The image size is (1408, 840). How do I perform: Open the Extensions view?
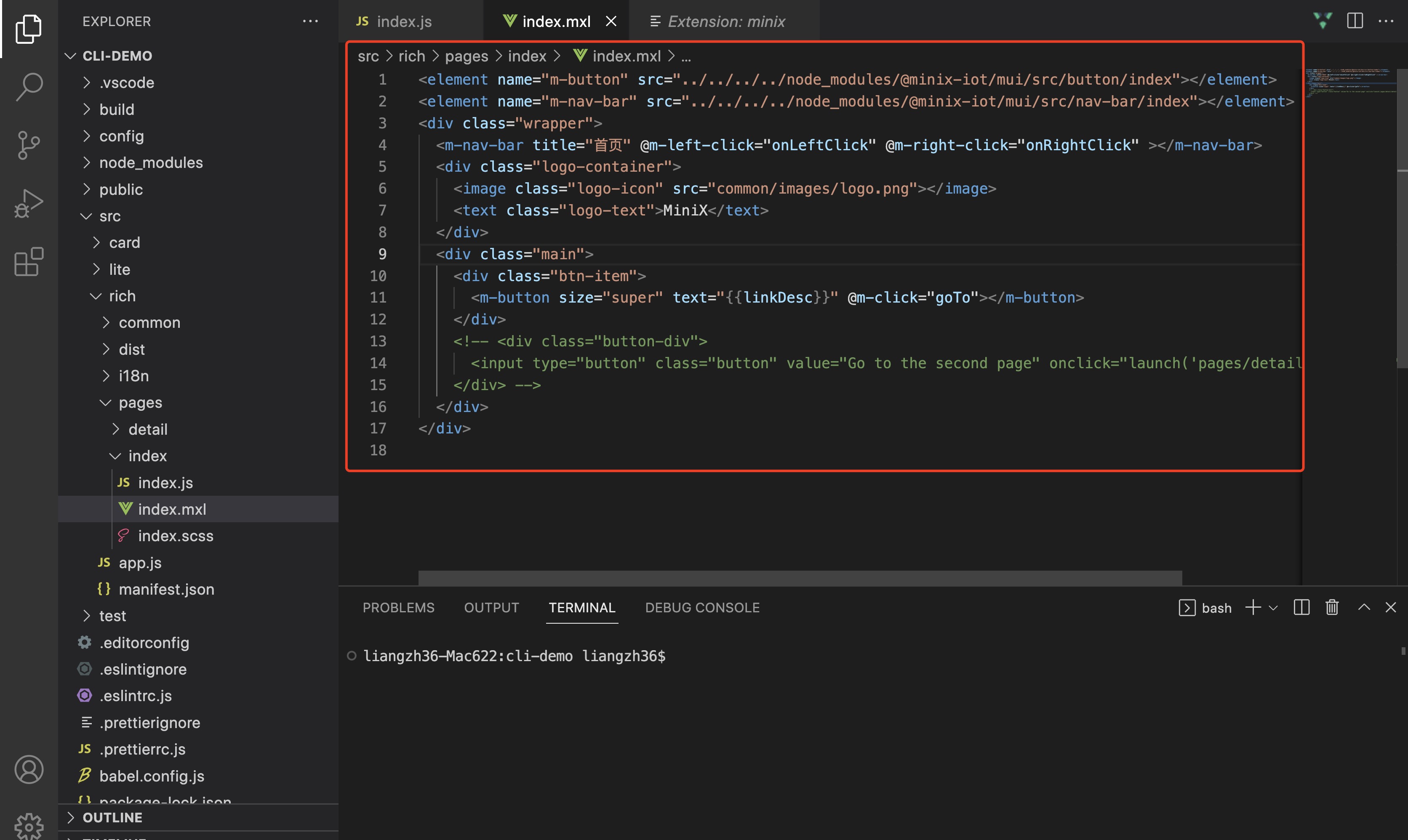coord(28,261)
